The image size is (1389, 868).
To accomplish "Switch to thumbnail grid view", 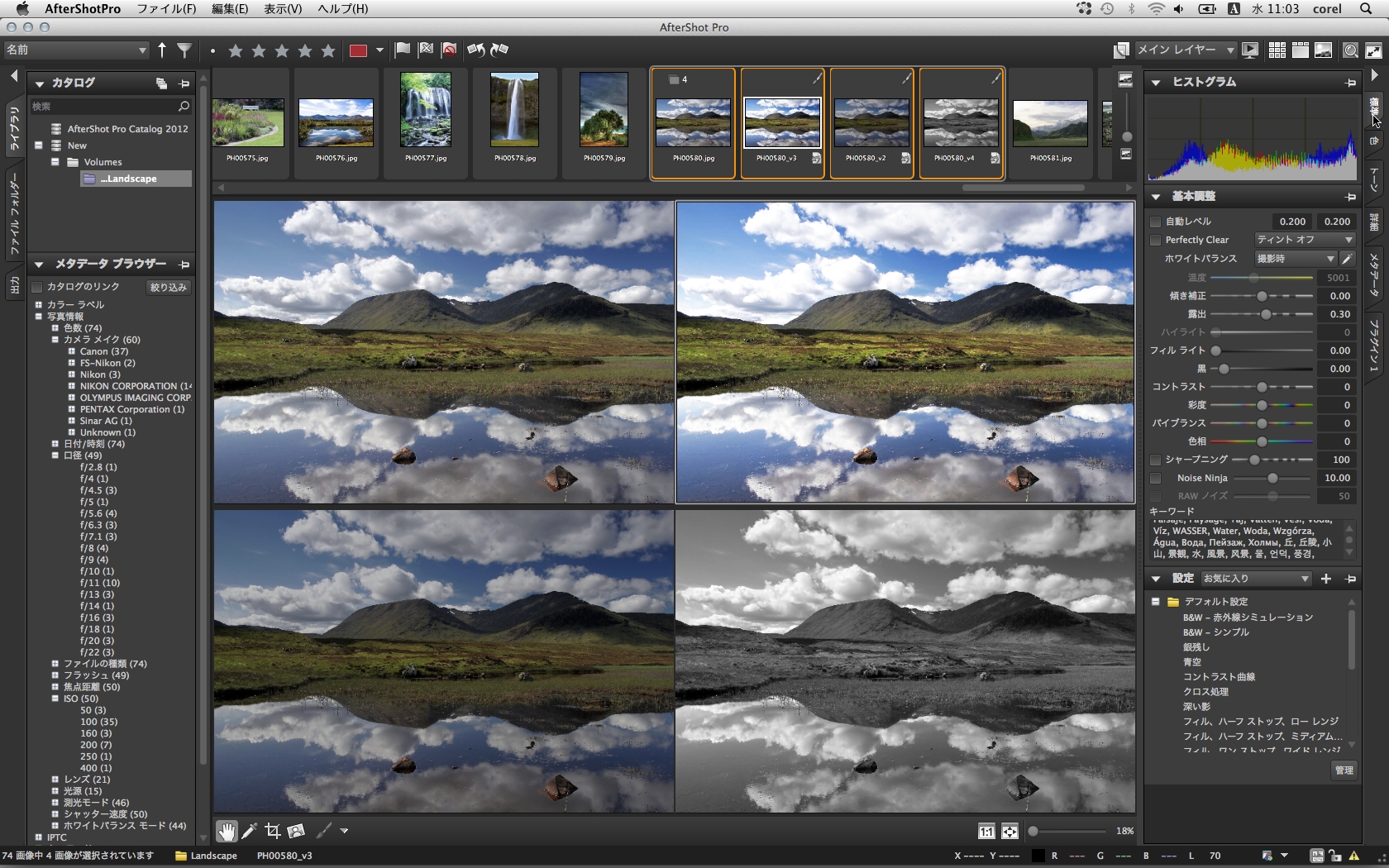I will 1277,50.
